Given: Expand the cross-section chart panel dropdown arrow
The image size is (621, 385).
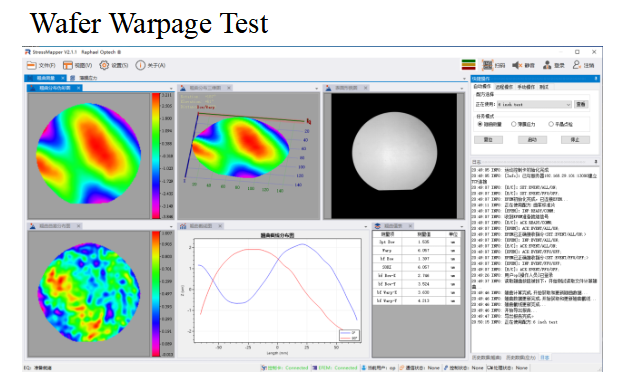Looking at the screenshot, I should [366, 227].
